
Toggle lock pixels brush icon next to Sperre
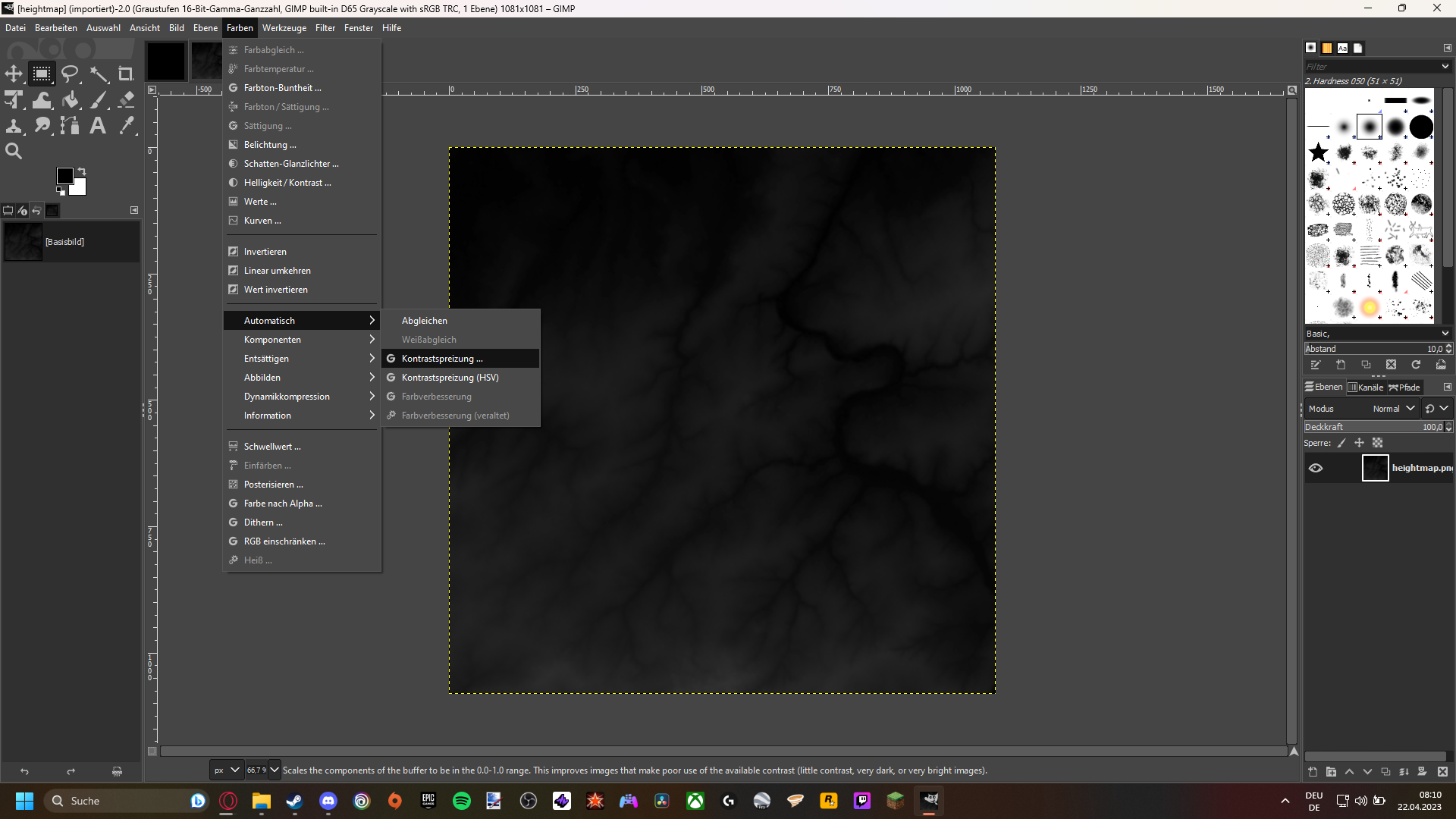(1341, 443)
